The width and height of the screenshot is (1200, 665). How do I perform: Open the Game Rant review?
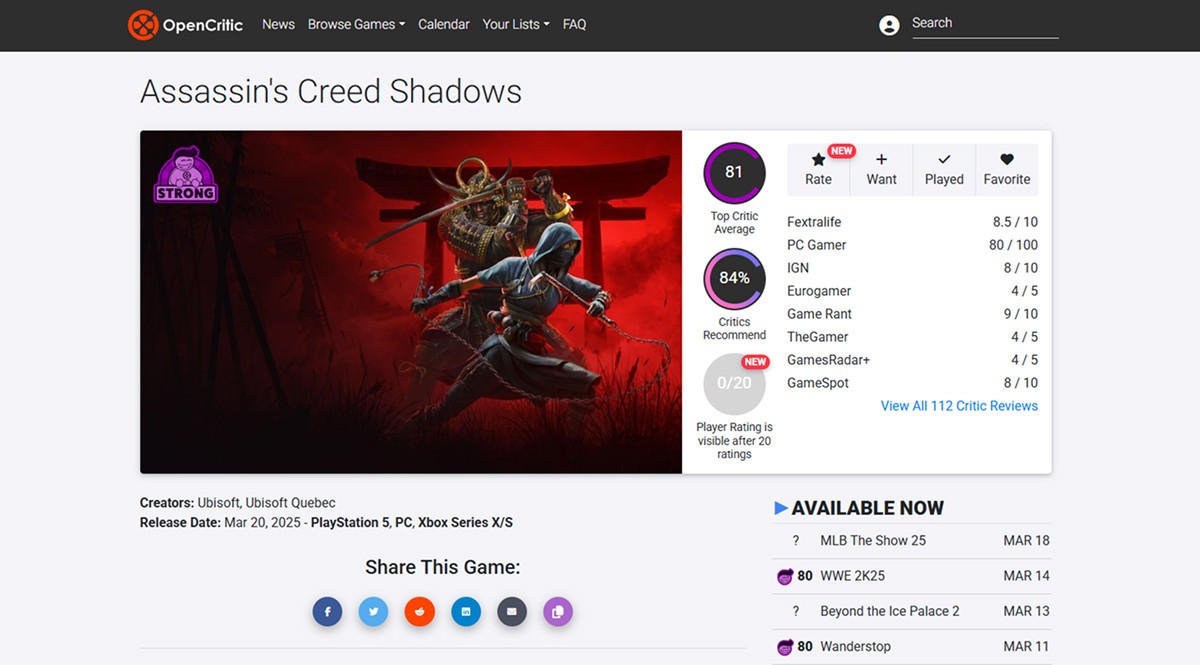tap(820, 314)
